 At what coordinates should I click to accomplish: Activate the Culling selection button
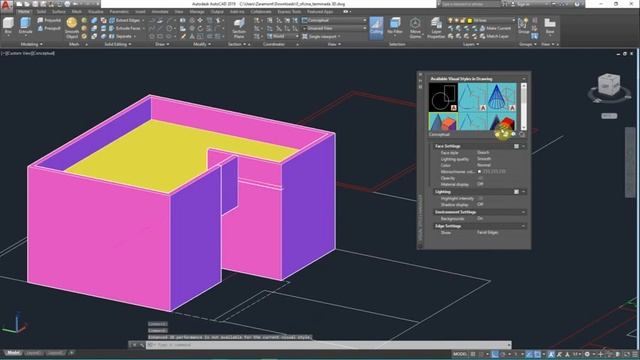[376, 27]
